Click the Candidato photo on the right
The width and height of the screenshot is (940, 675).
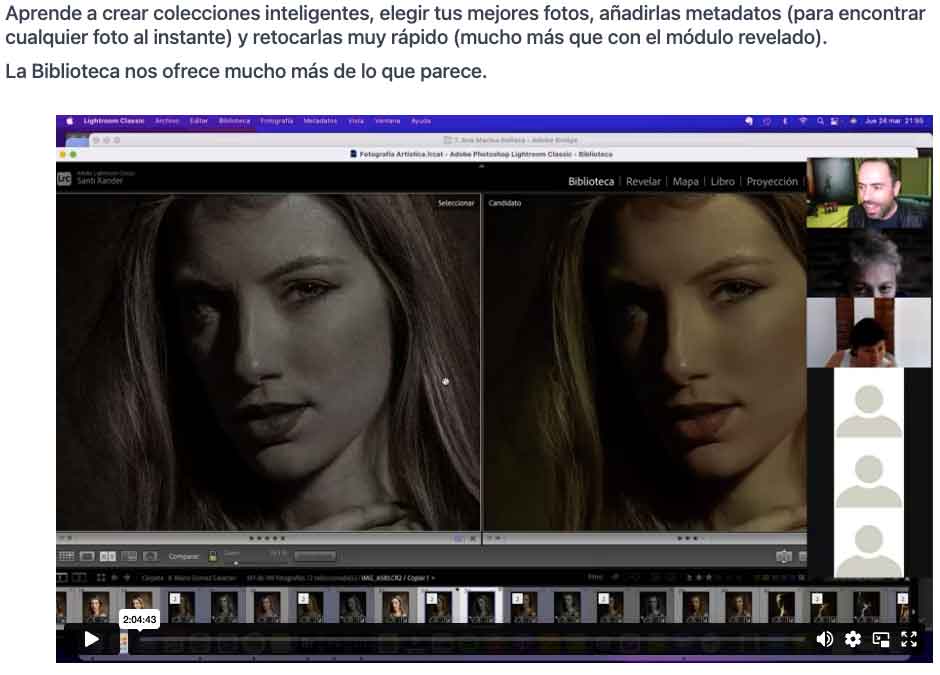645,362
